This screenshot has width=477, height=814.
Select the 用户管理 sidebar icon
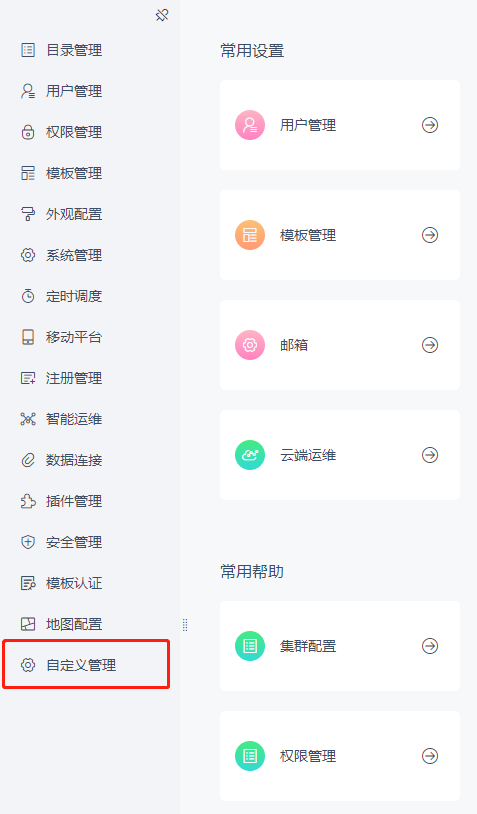tap(28, 91)
